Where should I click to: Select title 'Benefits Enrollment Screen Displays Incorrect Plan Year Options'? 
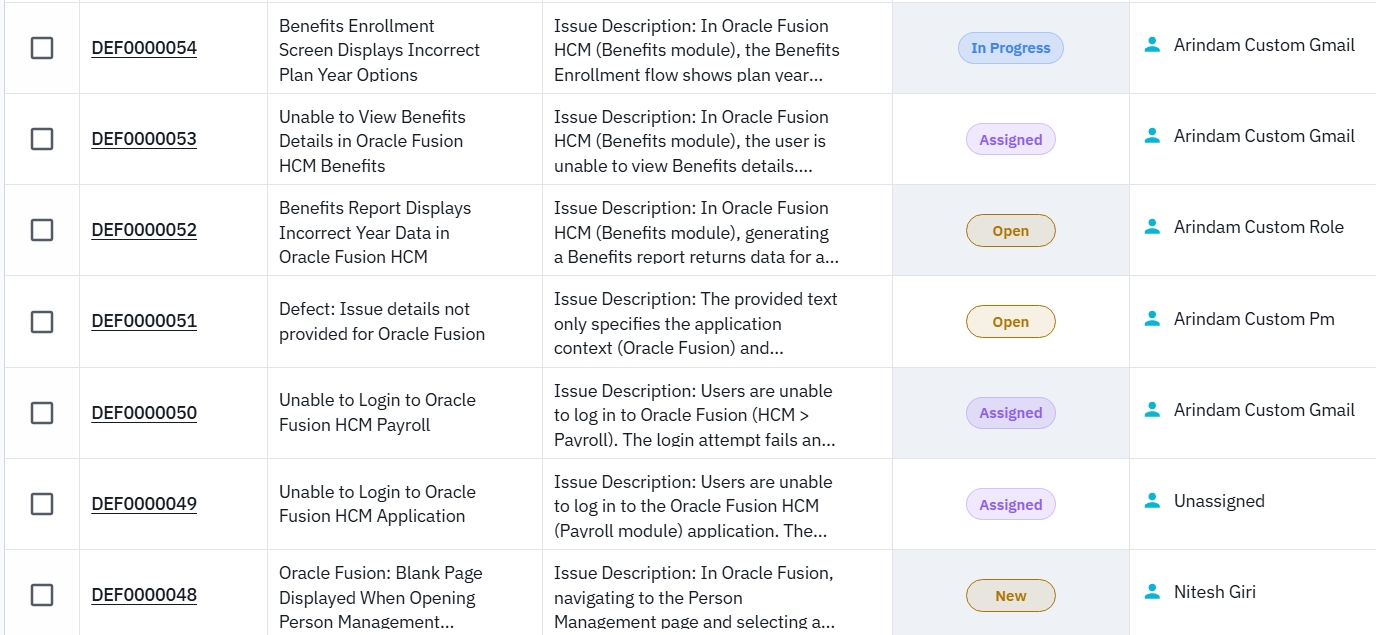click(x=379, y=50)
